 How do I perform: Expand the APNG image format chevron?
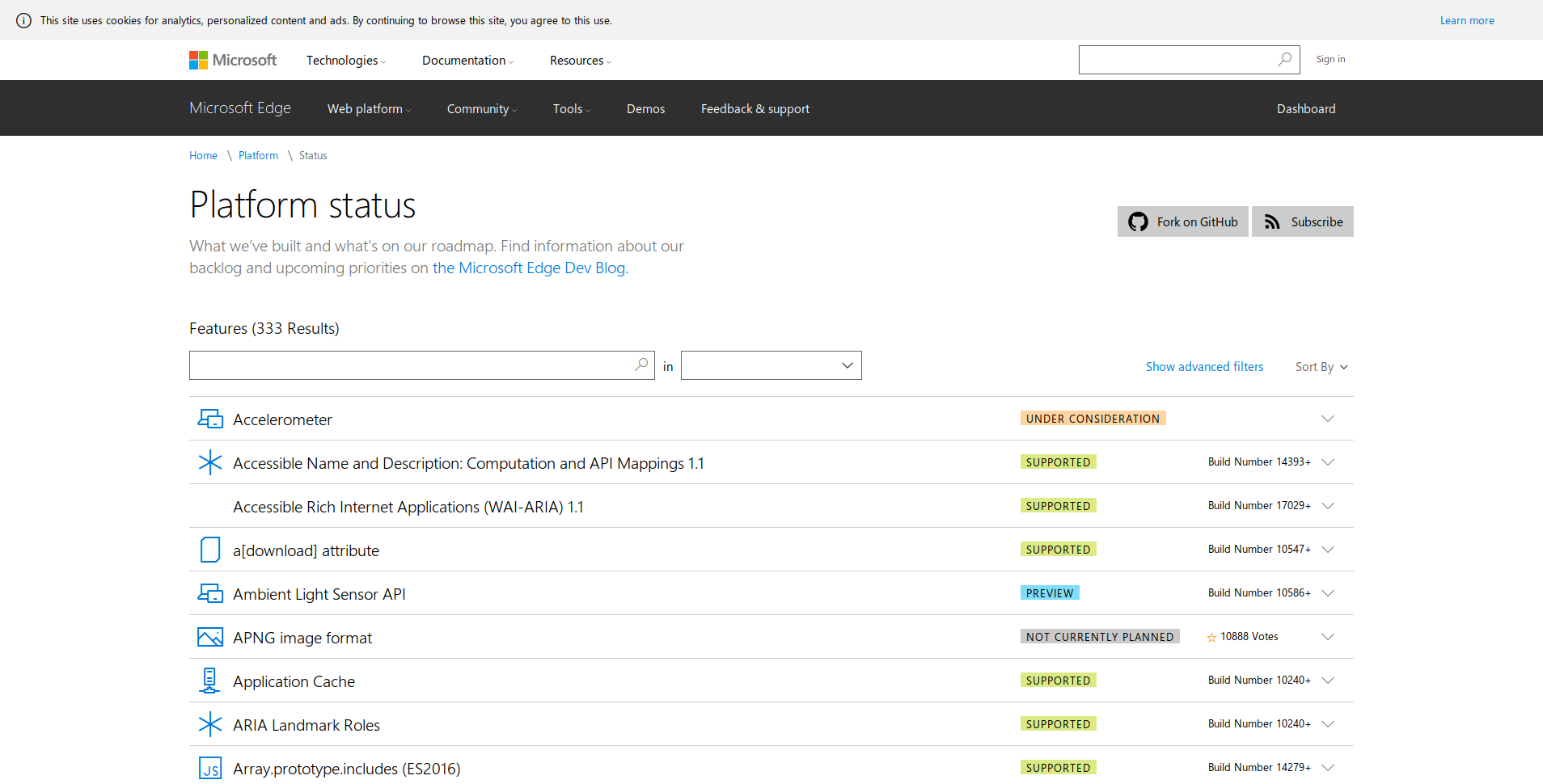(x=1328, y=637)
